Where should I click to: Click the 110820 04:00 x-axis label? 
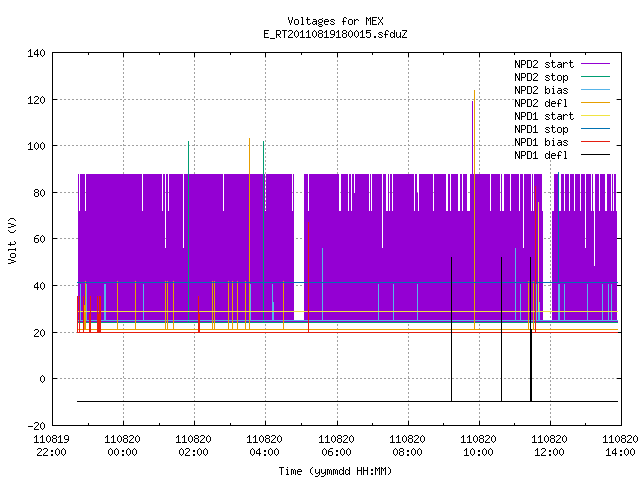[x=264, y=446]
